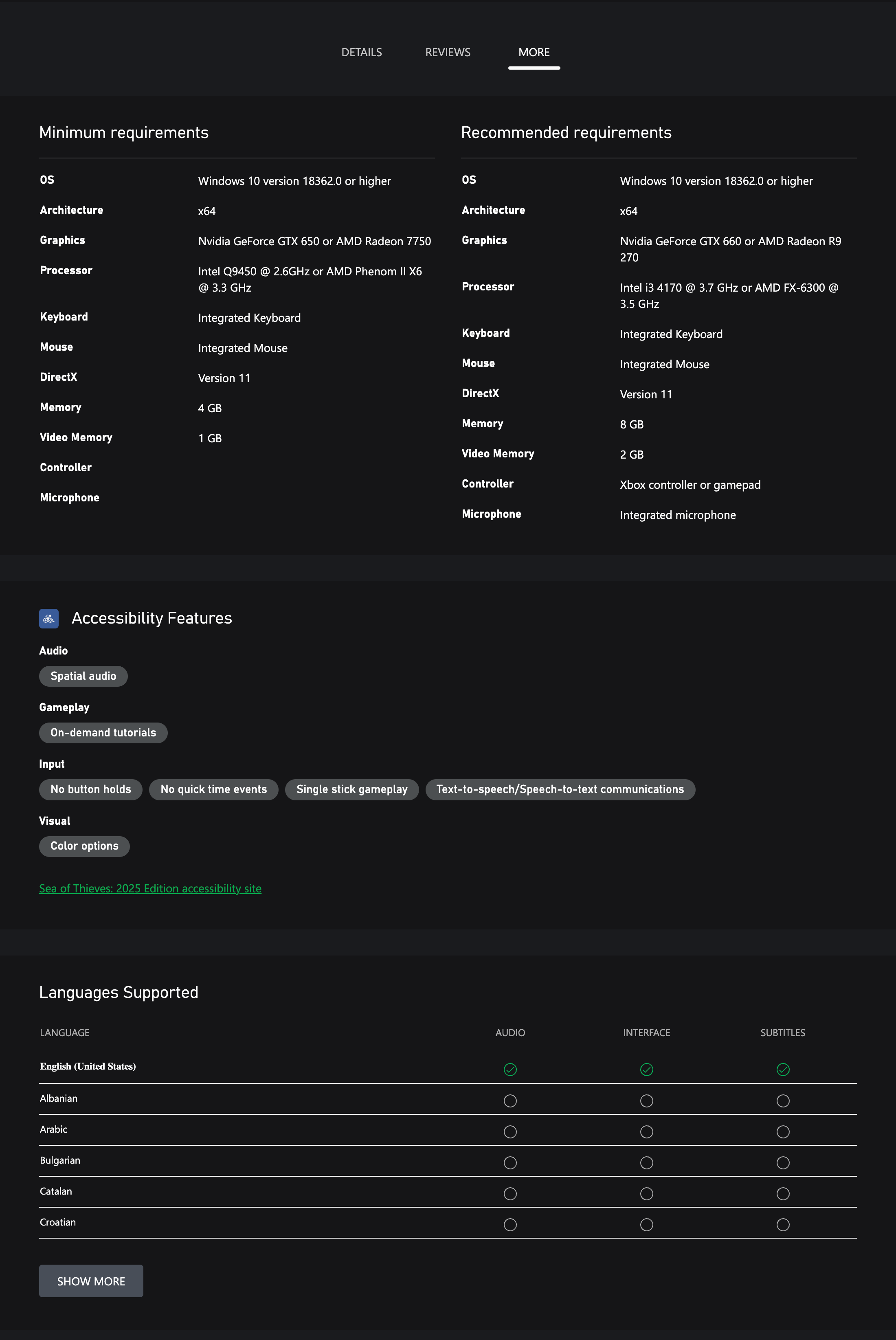Click the Single stick gameplay tag

[351, 789]
